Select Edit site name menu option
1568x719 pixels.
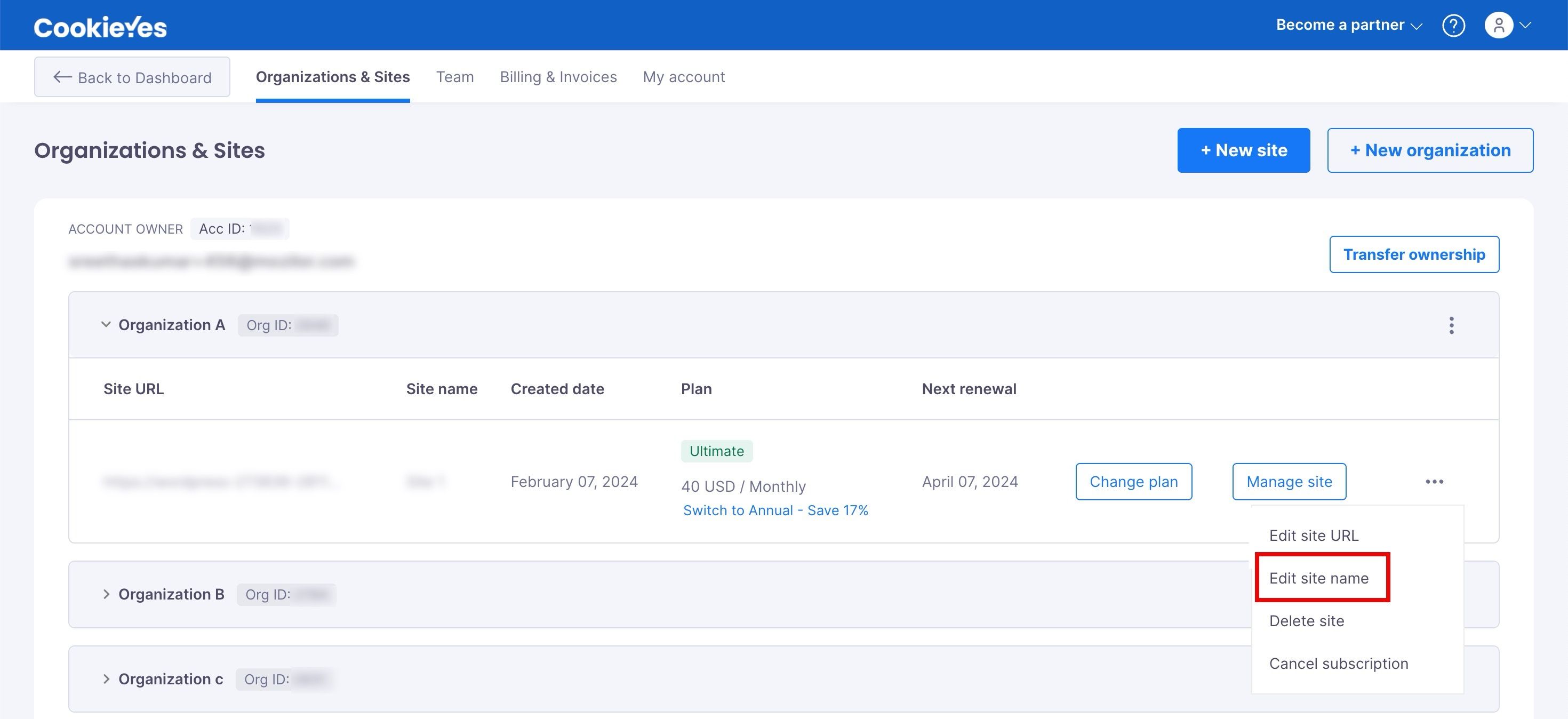1318,578
